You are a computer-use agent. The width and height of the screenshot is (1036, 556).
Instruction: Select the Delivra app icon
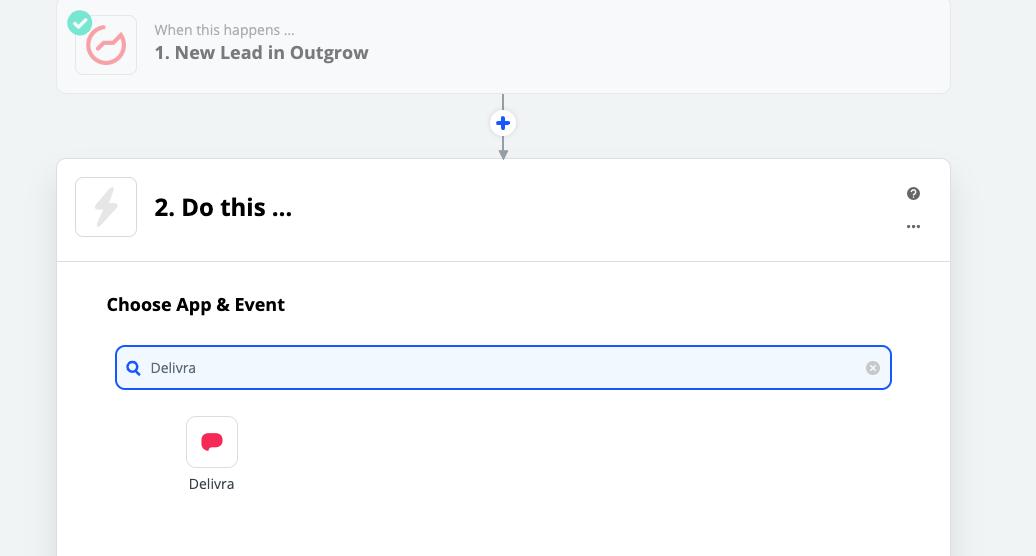212,442
